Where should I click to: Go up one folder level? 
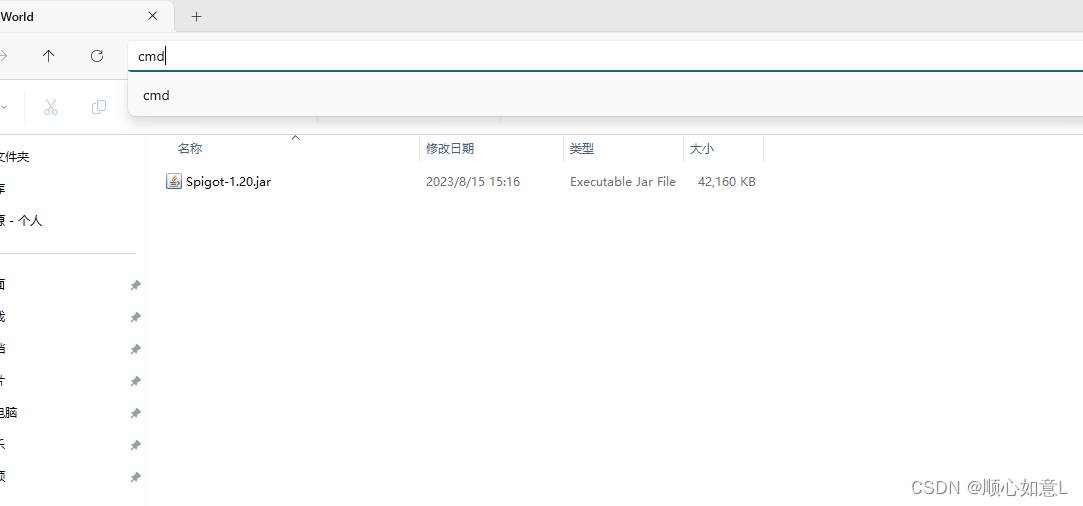coord(48,56)
